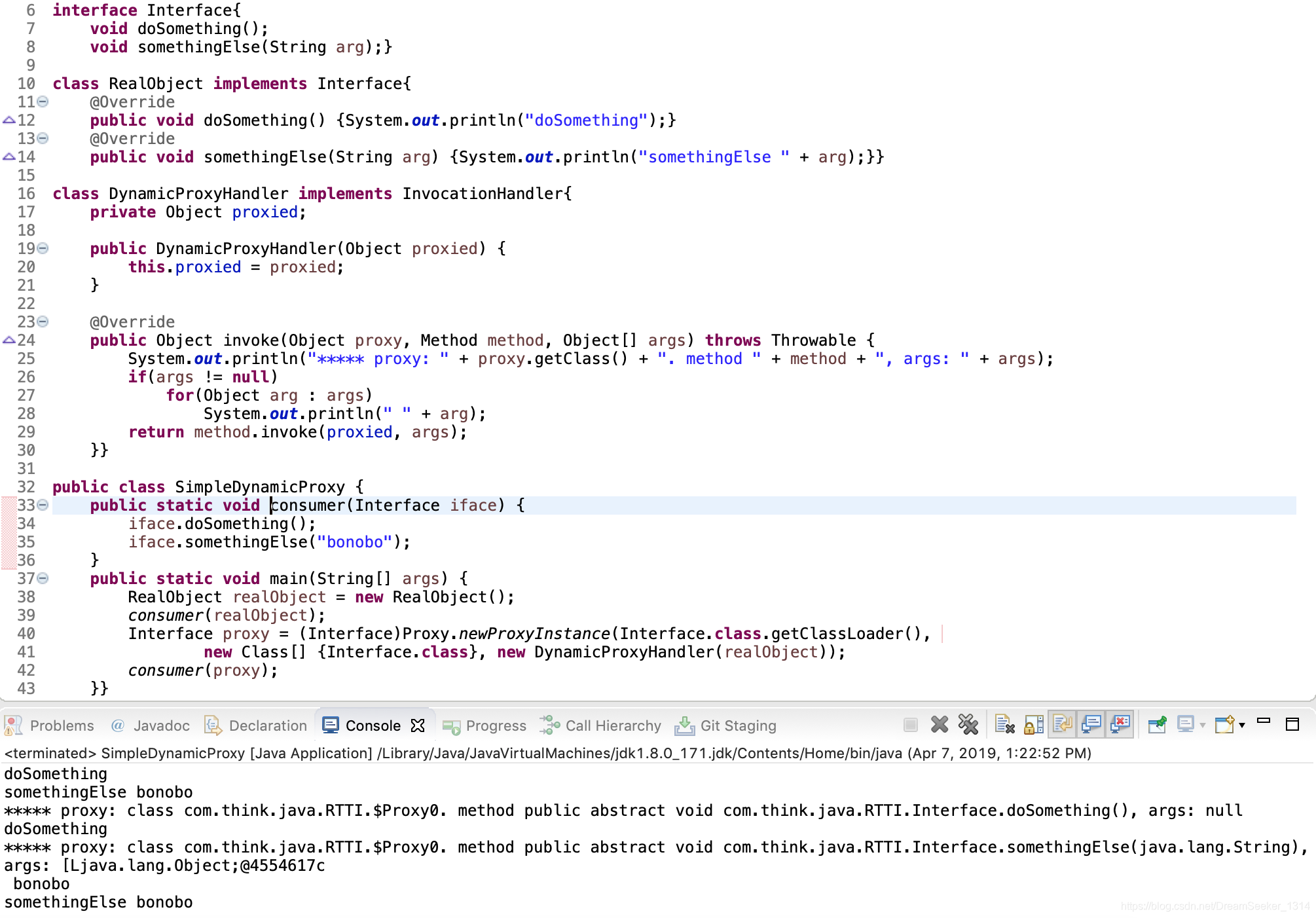Viewport: 1316px width, 918px height.
Task: Toggle Scroll Lock in the console
Action: point(1034,725)
